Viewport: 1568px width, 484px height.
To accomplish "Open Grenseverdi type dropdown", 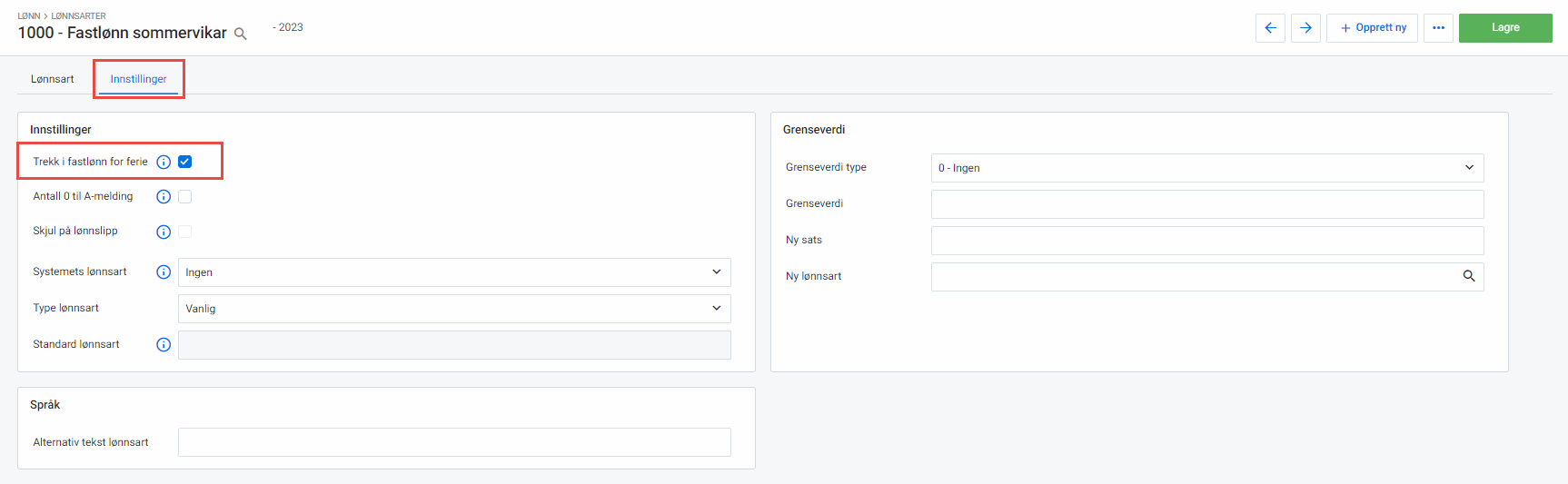I will point(1206,168).
